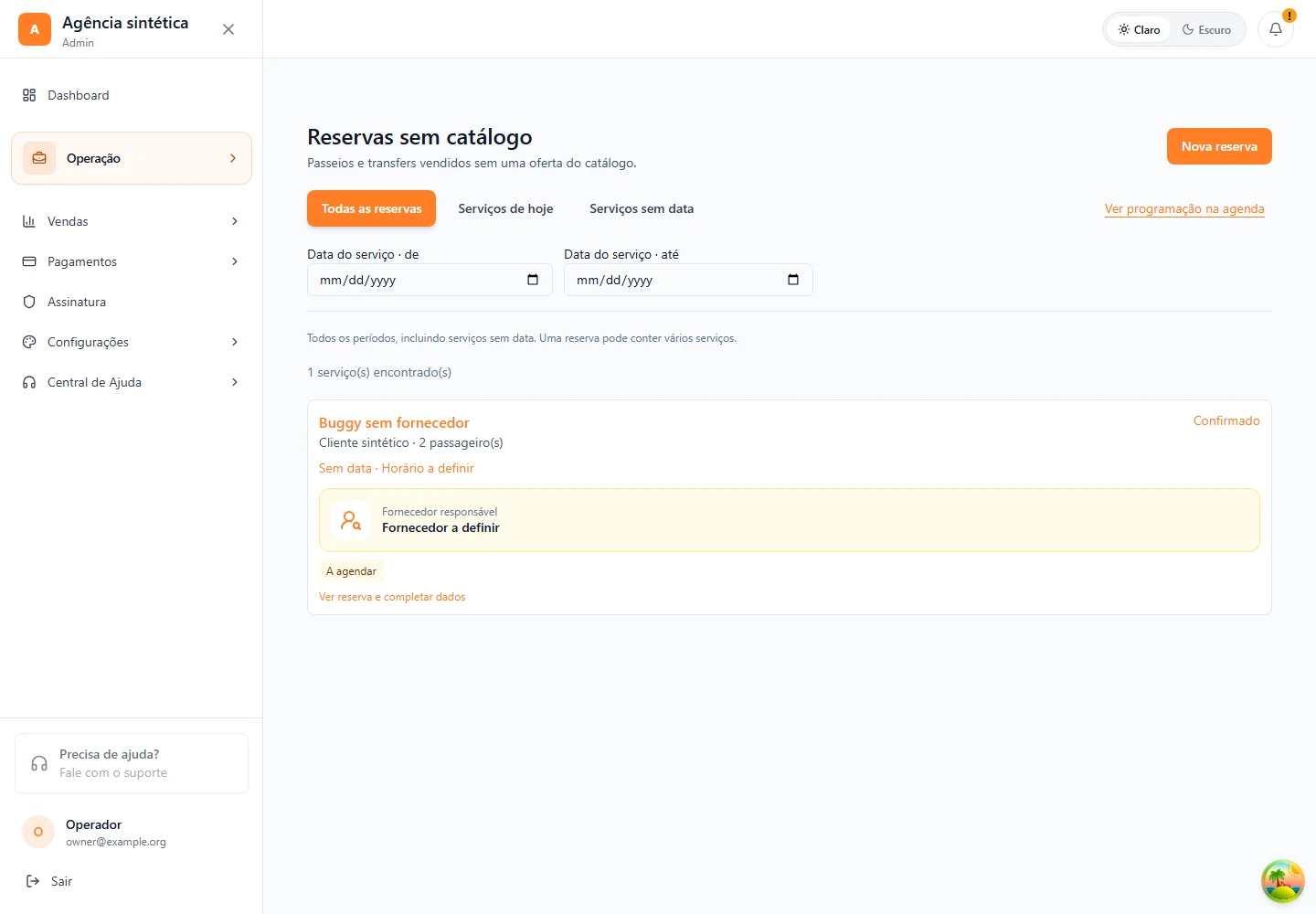This screenshot has height=914, width=1316.
Task: Click the Operador avatar circle
Action: click(x=38, y=832)
